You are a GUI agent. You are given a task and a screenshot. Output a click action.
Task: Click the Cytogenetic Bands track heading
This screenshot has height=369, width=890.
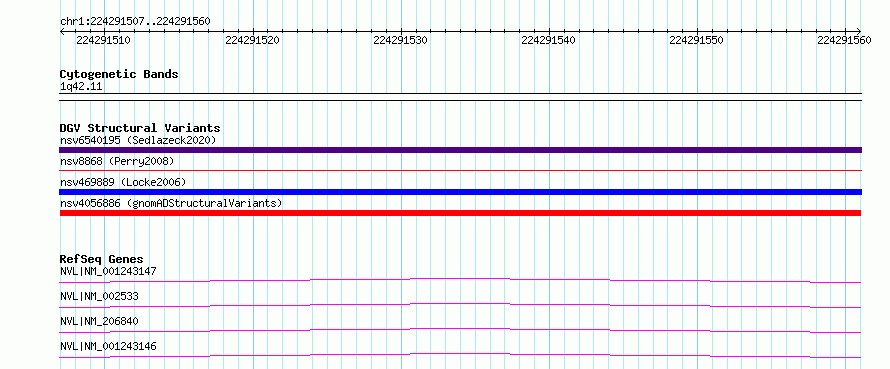pos(119,74)
